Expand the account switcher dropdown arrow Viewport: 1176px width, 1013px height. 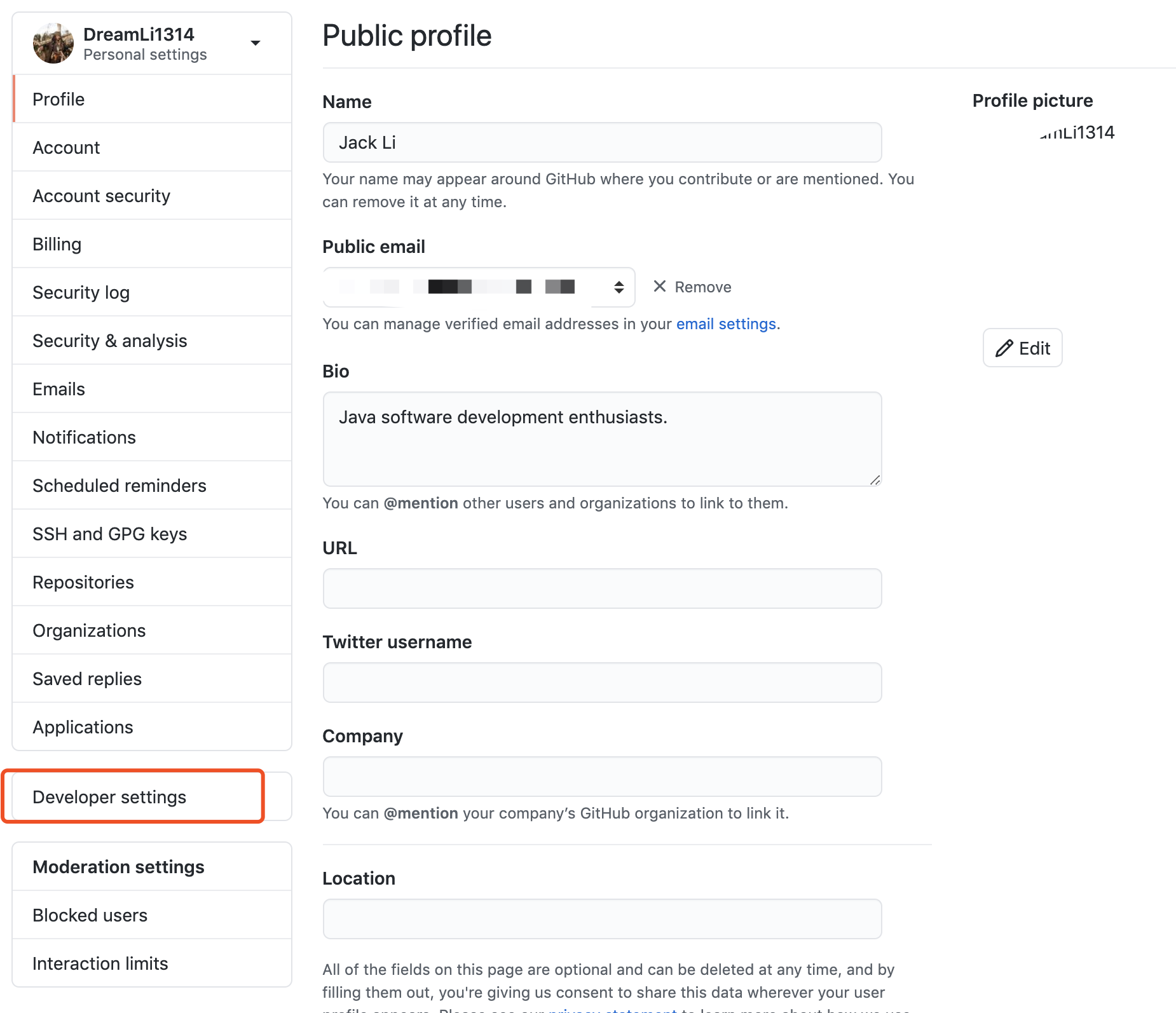(256, 43)
